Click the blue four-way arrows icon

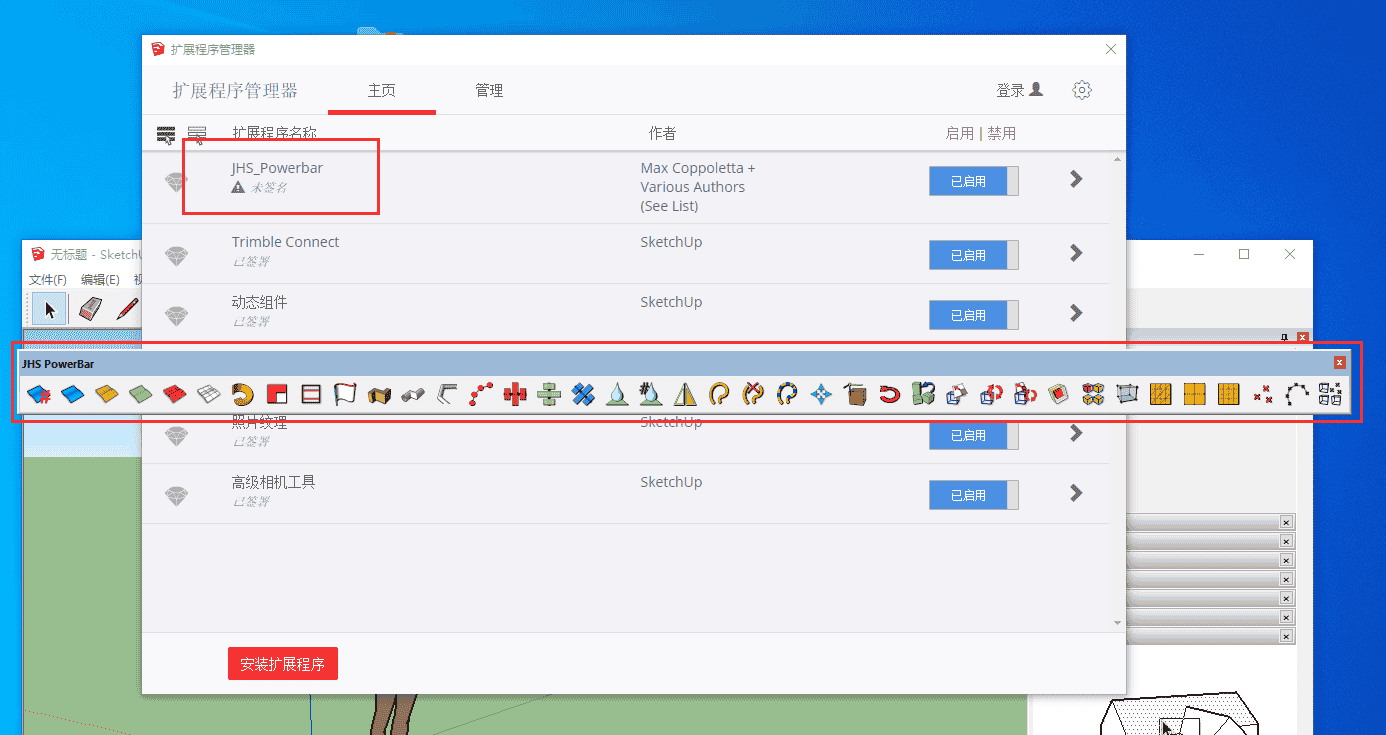click(x=821, y=394)
